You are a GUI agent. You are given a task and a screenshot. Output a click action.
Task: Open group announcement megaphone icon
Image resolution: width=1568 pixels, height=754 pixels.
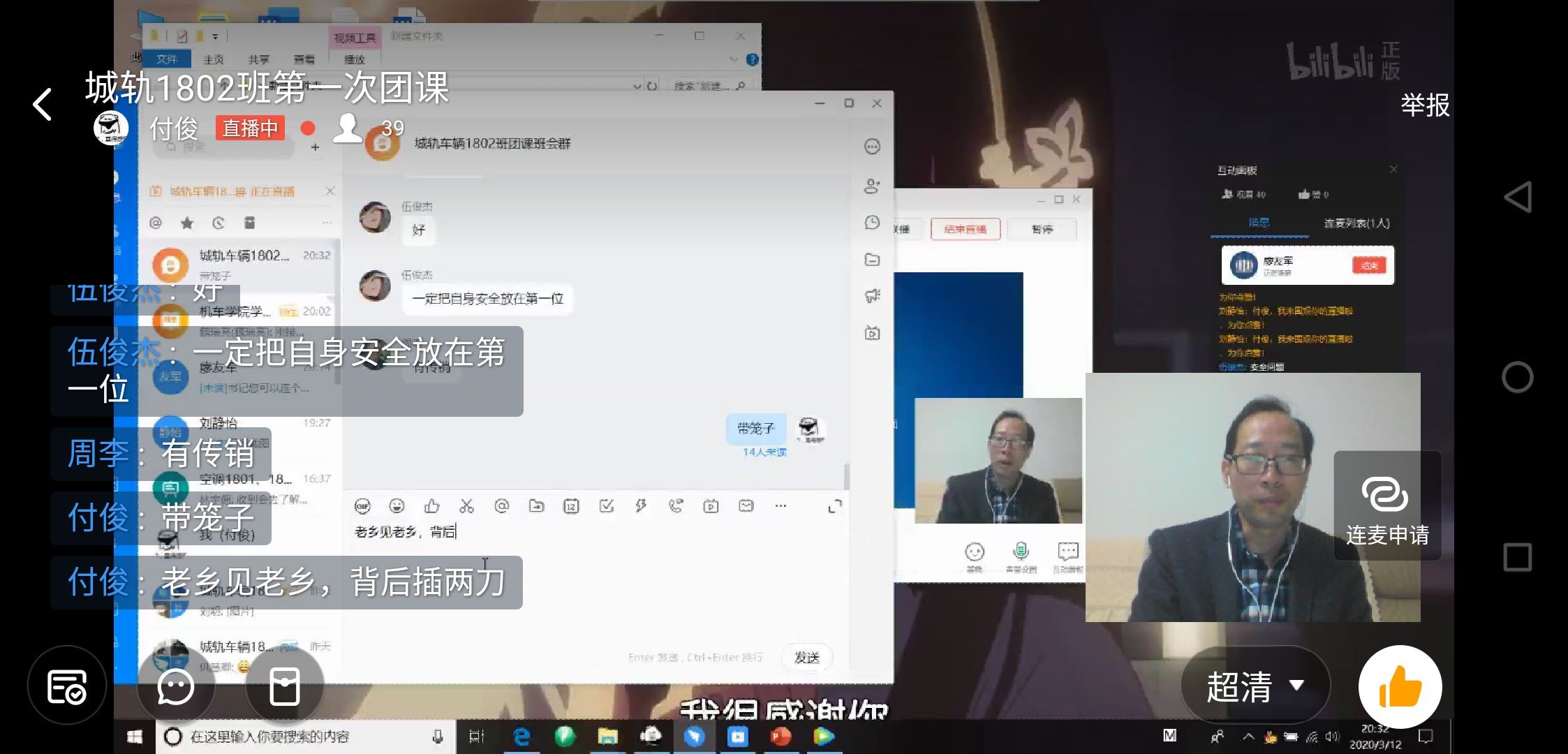(872, 296)
